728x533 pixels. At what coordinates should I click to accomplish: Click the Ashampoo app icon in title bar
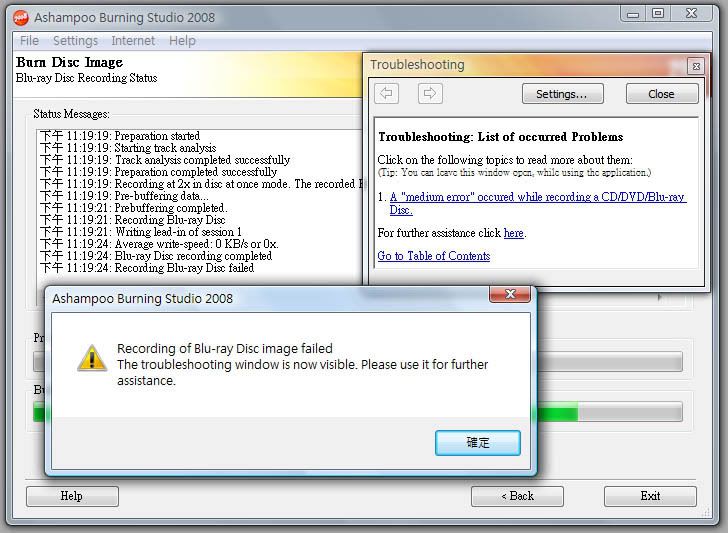pyautogui.click(x=21, y=18)
